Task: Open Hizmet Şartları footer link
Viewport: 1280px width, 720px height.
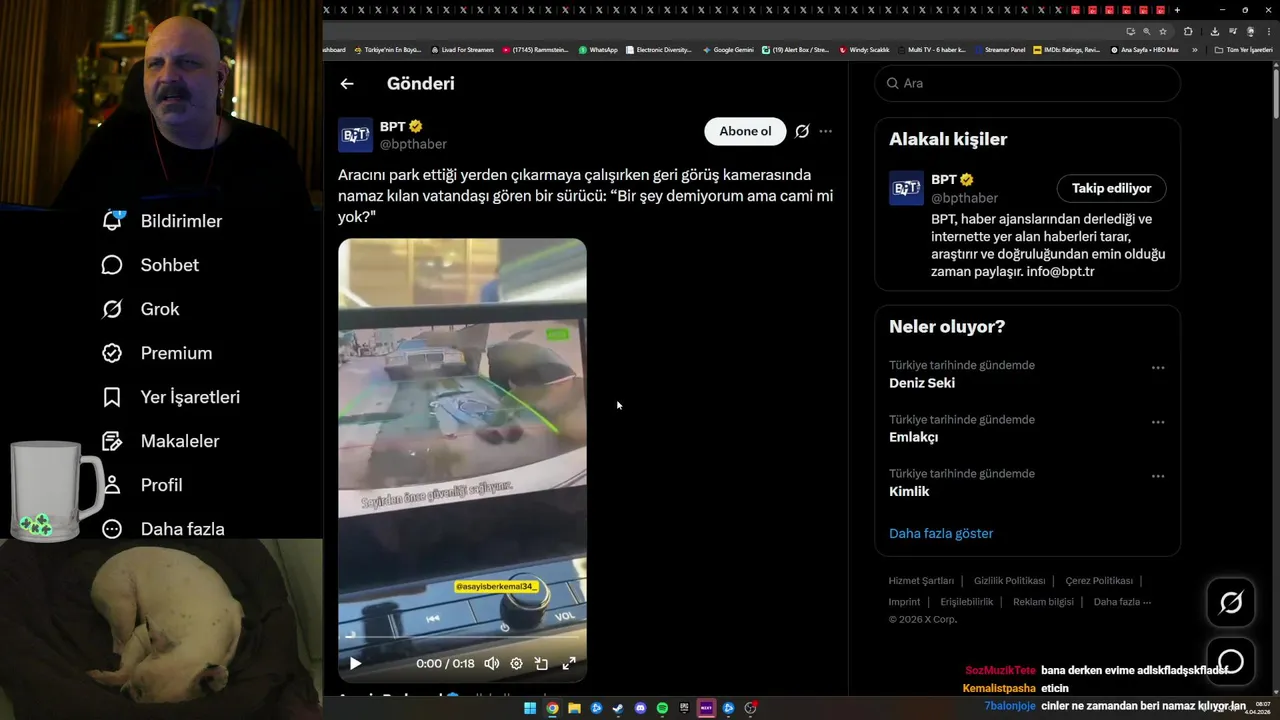Action: [x=921, y=581]
